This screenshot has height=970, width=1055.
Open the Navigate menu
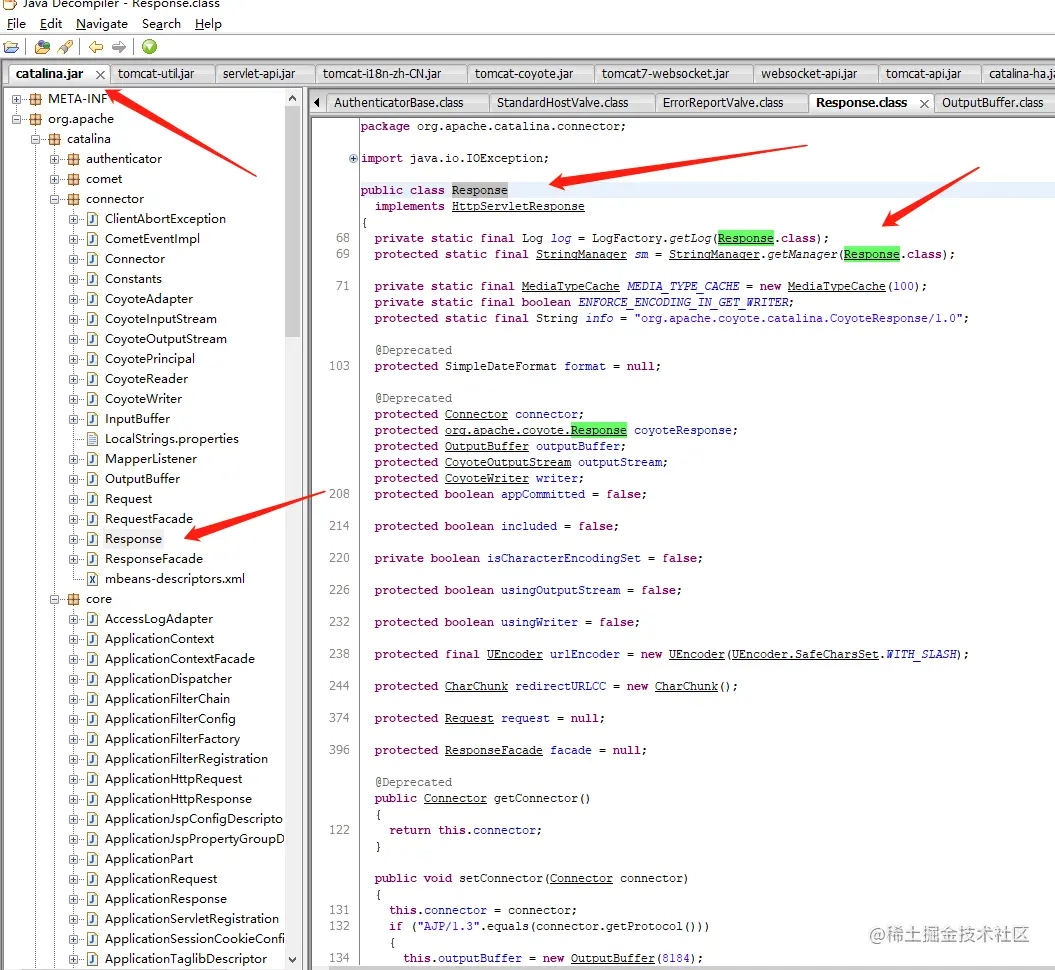(x=102, y=24)
